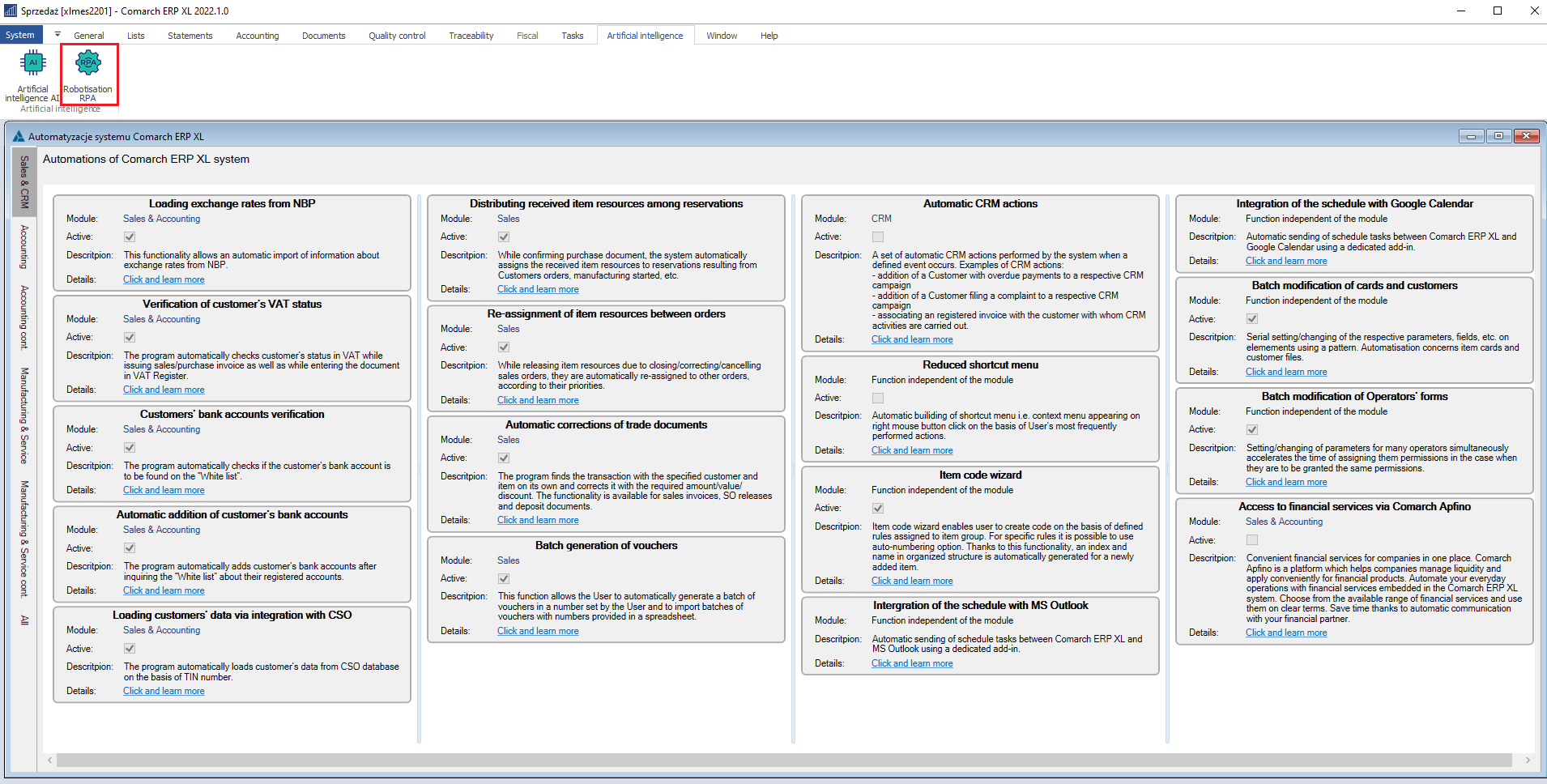Open the Help menu
The width and height of the screenshot is (1547, 784).
[x=769, y=36]
